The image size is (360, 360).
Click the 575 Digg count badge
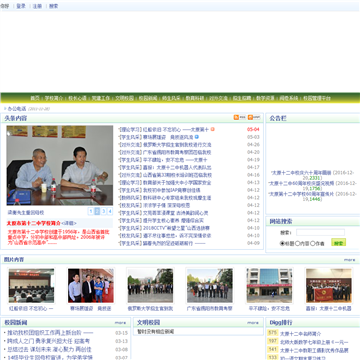[273, 333]
